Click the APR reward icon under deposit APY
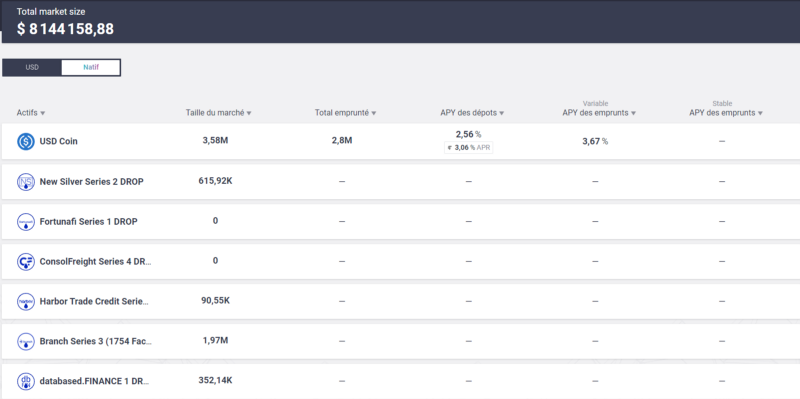The image size is (800, 399). point(449,147)
